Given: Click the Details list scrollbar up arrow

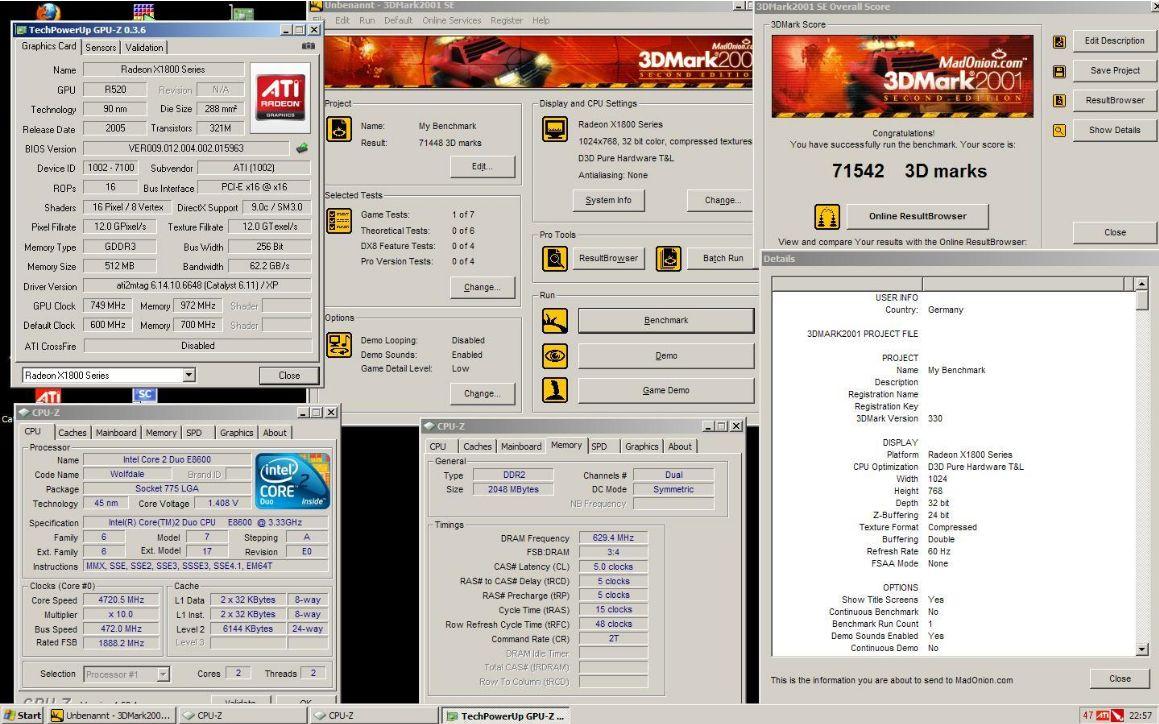Looking at the screenshot, I should pyautogui.click(x=1142, y=283).
